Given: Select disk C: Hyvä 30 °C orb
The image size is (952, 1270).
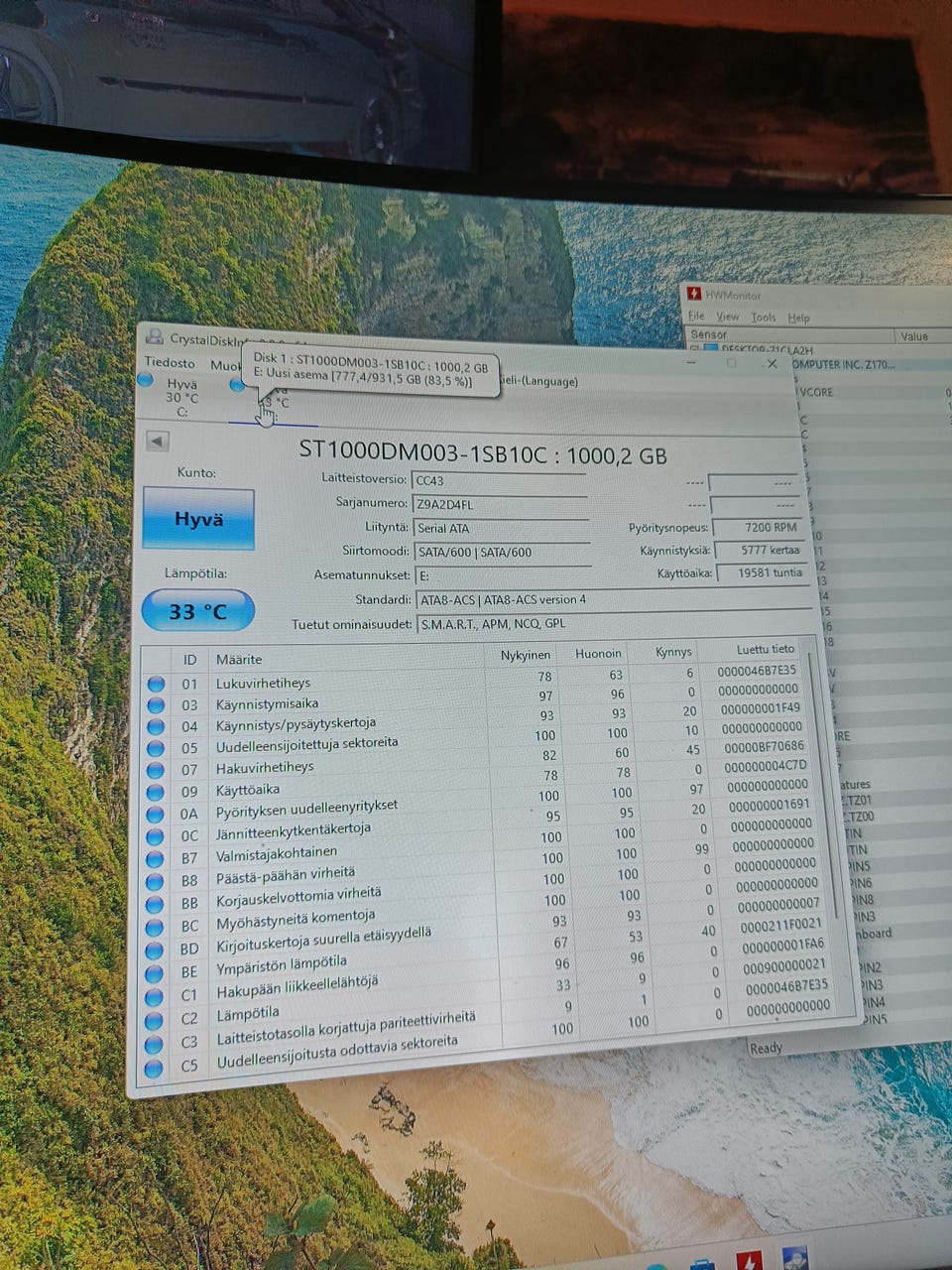Looking at the screenshot, I should [146, 380].
